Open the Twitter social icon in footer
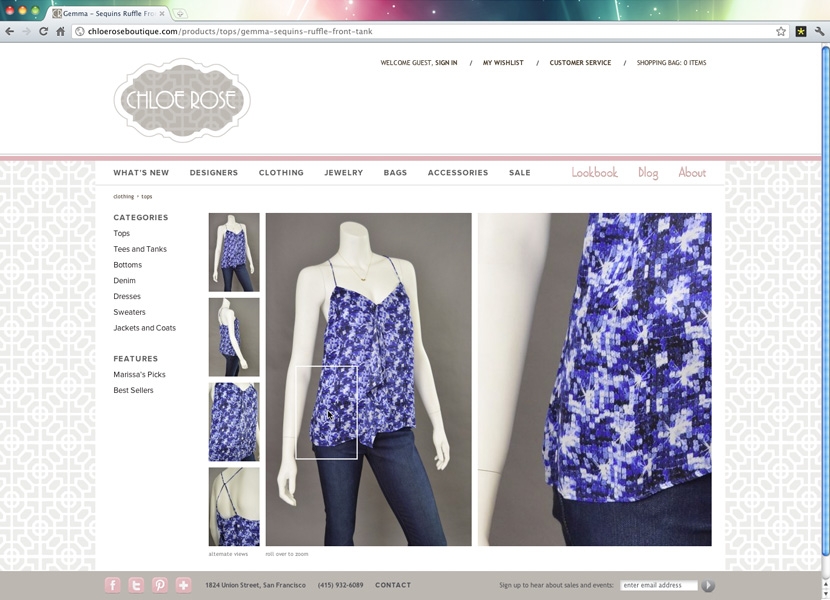This screenshot has height=600, width=830. point(136,585)
